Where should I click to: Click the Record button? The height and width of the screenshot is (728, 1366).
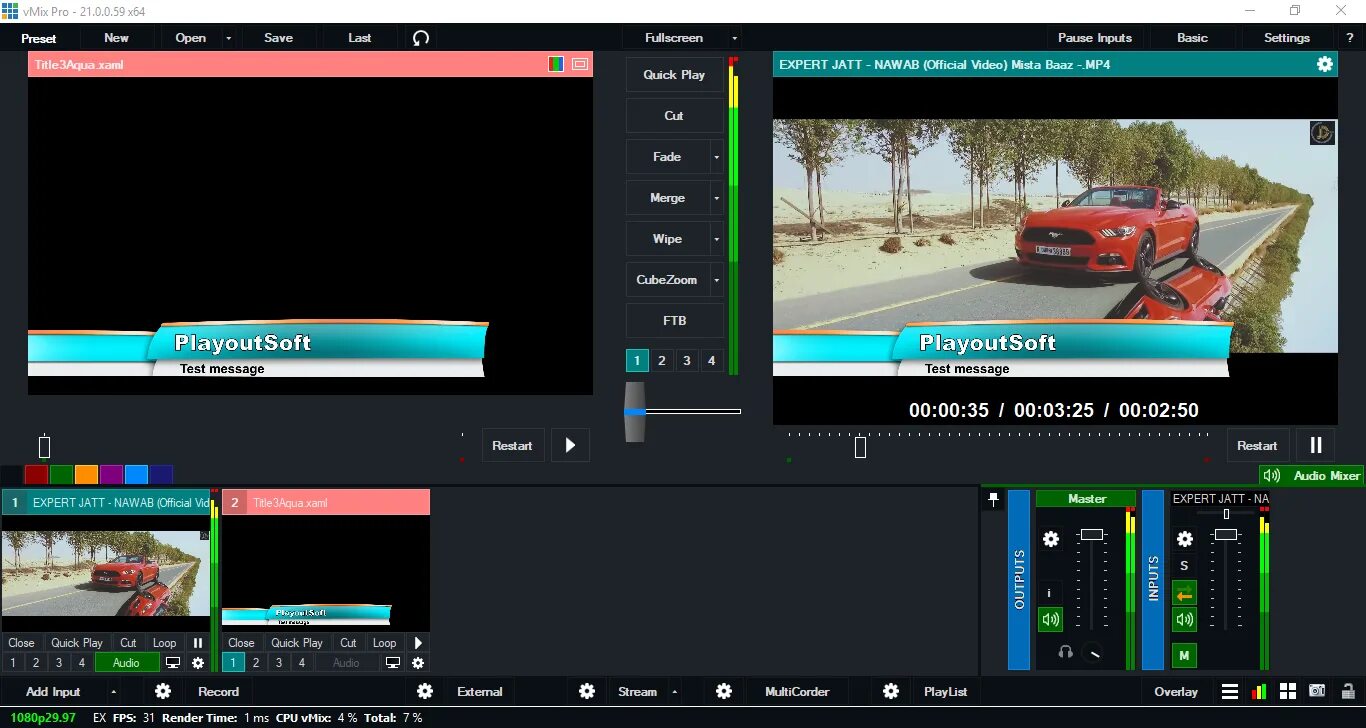point(218,691)
